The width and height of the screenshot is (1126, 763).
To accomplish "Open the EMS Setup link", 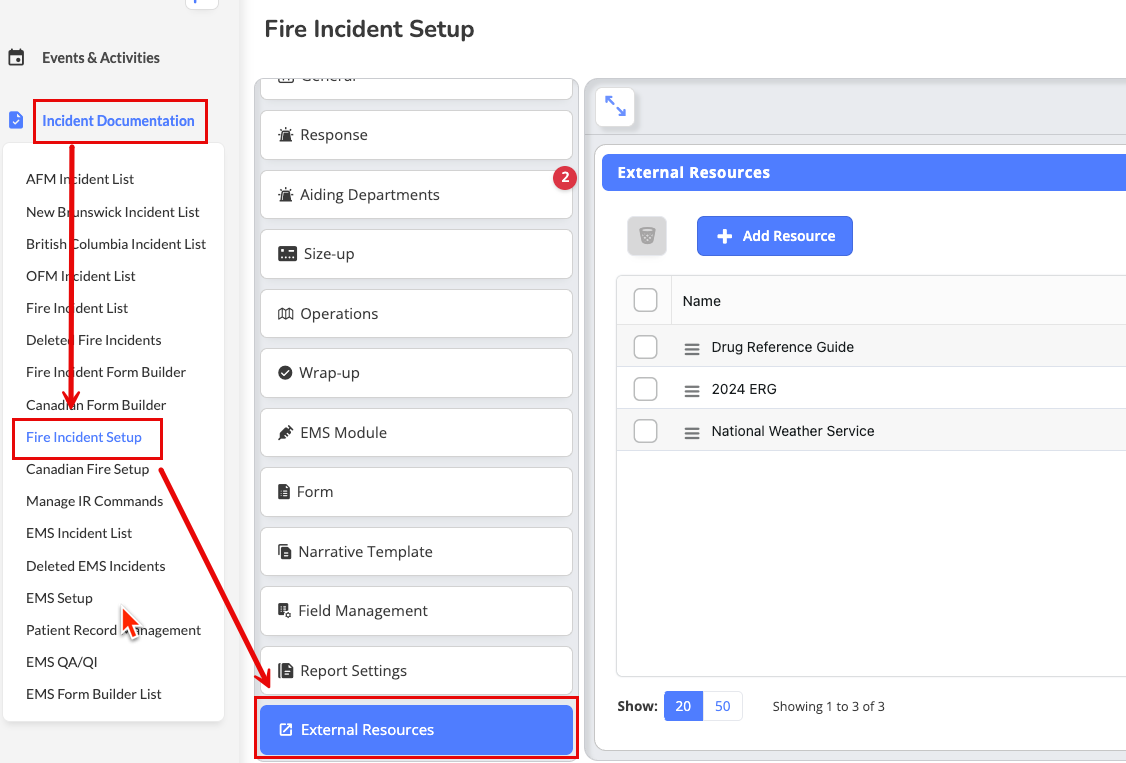I will (x=59, y=598).
